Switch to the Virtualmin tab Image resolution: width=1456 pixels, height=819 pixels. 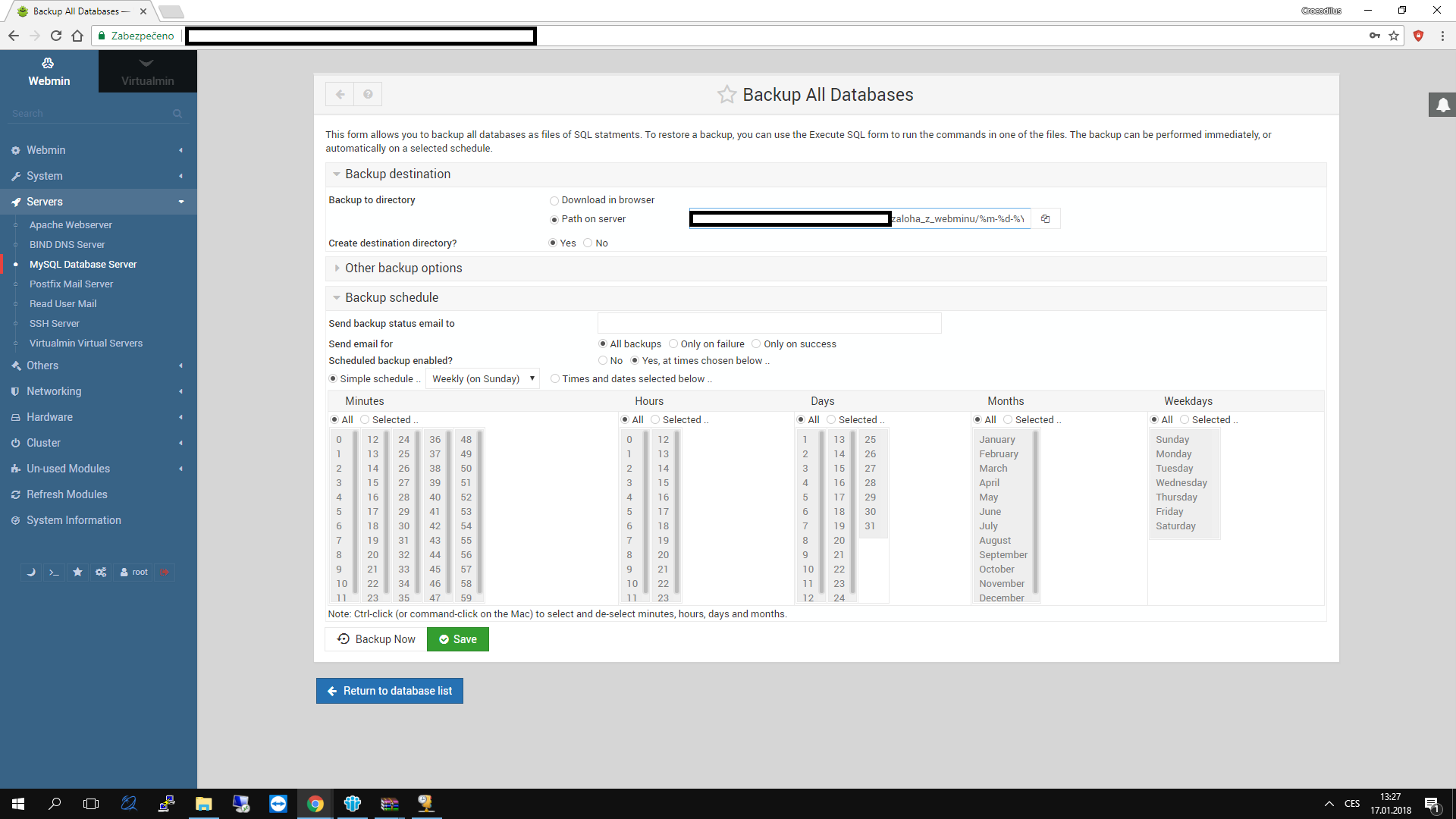tap(147, 72)
